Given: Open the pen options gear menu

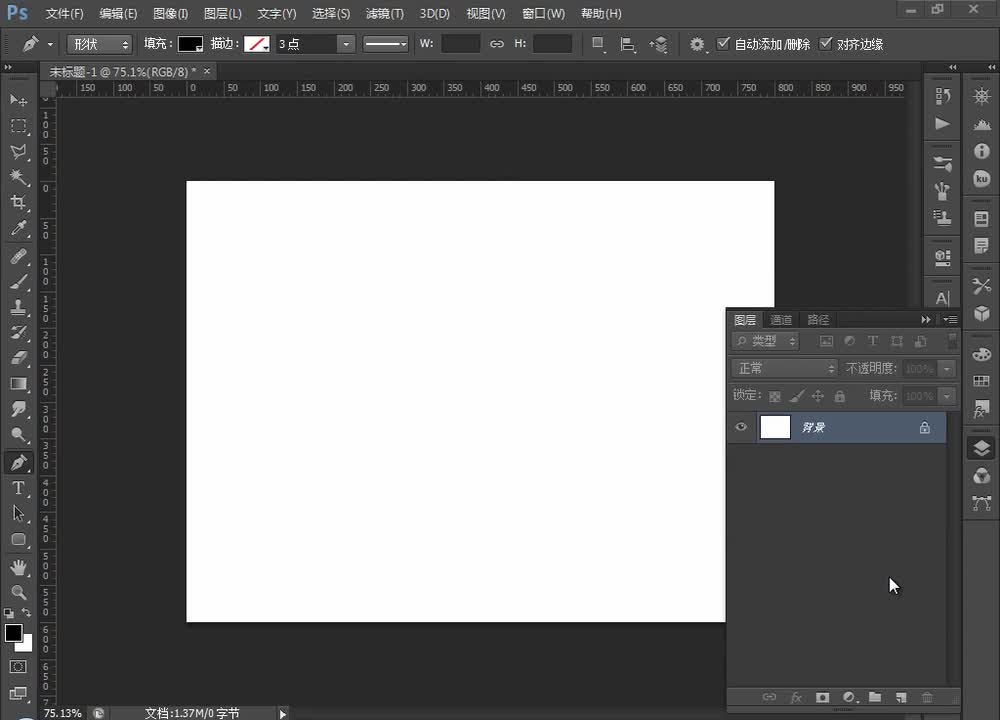Looking at the screenshot, I should 697,44.
